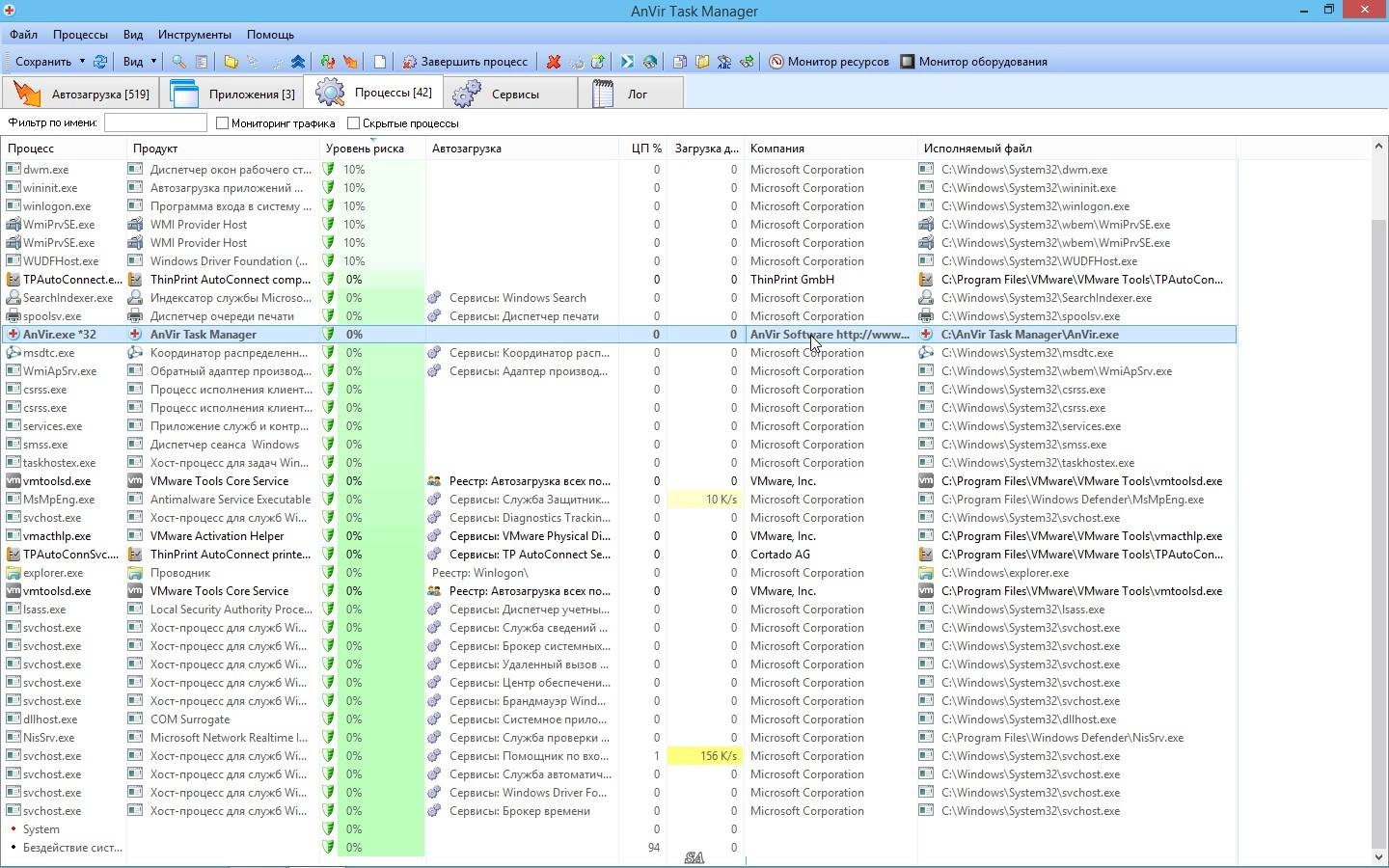Click the services gear icon in the MsMpEng.exe row
Image resolution: width=1389 pixels, height=868 pixels.
434,499
